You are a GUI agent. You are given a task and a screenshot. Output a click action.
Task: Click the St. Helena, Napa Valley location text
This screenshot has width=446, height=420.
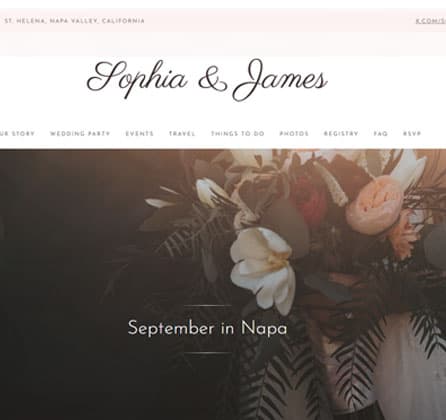pyautogui.click(x=74, y=21)
